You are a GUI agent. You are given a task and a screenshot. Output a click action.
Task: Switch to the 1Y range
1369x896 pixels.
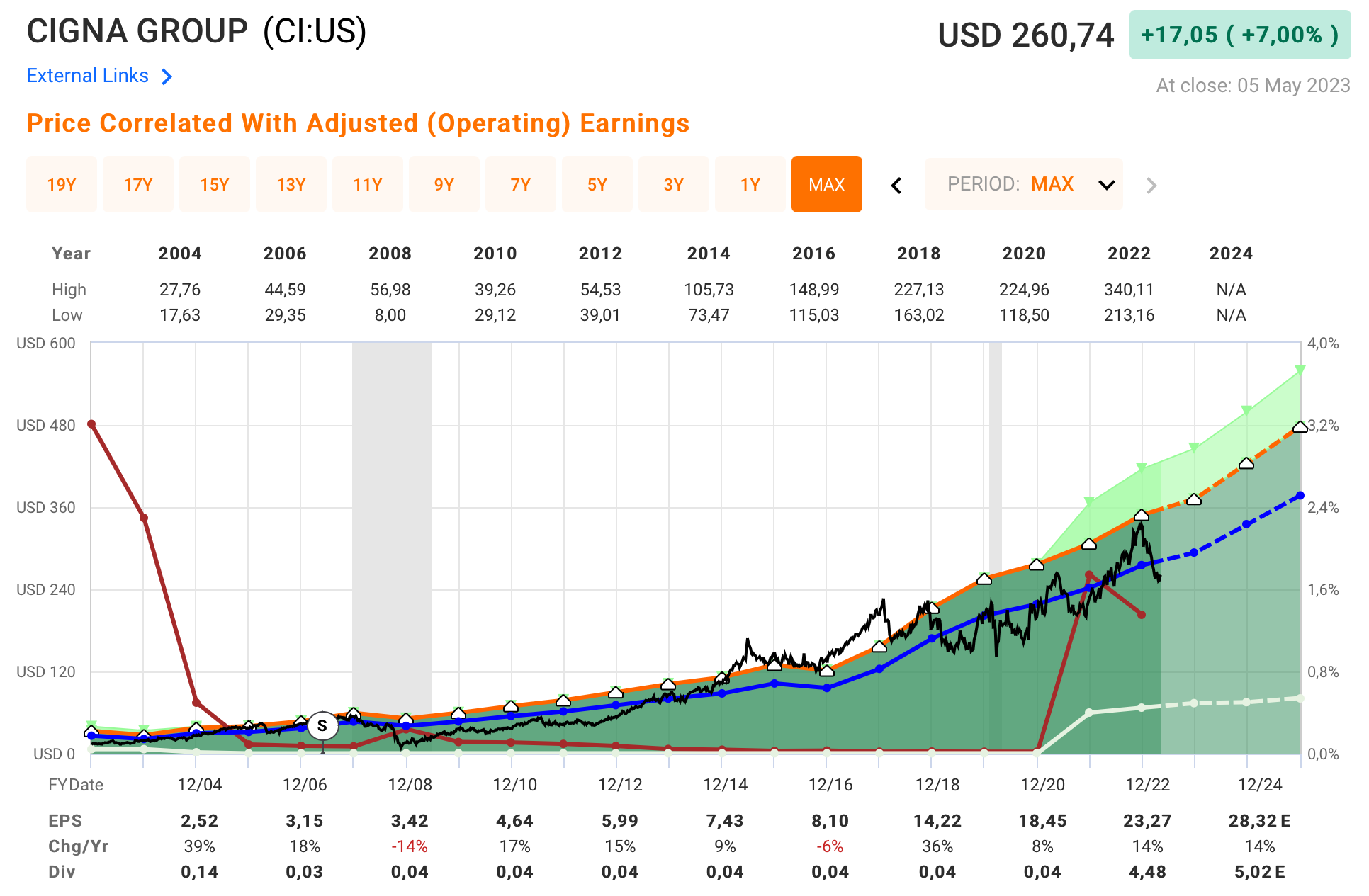coord(750,185)
